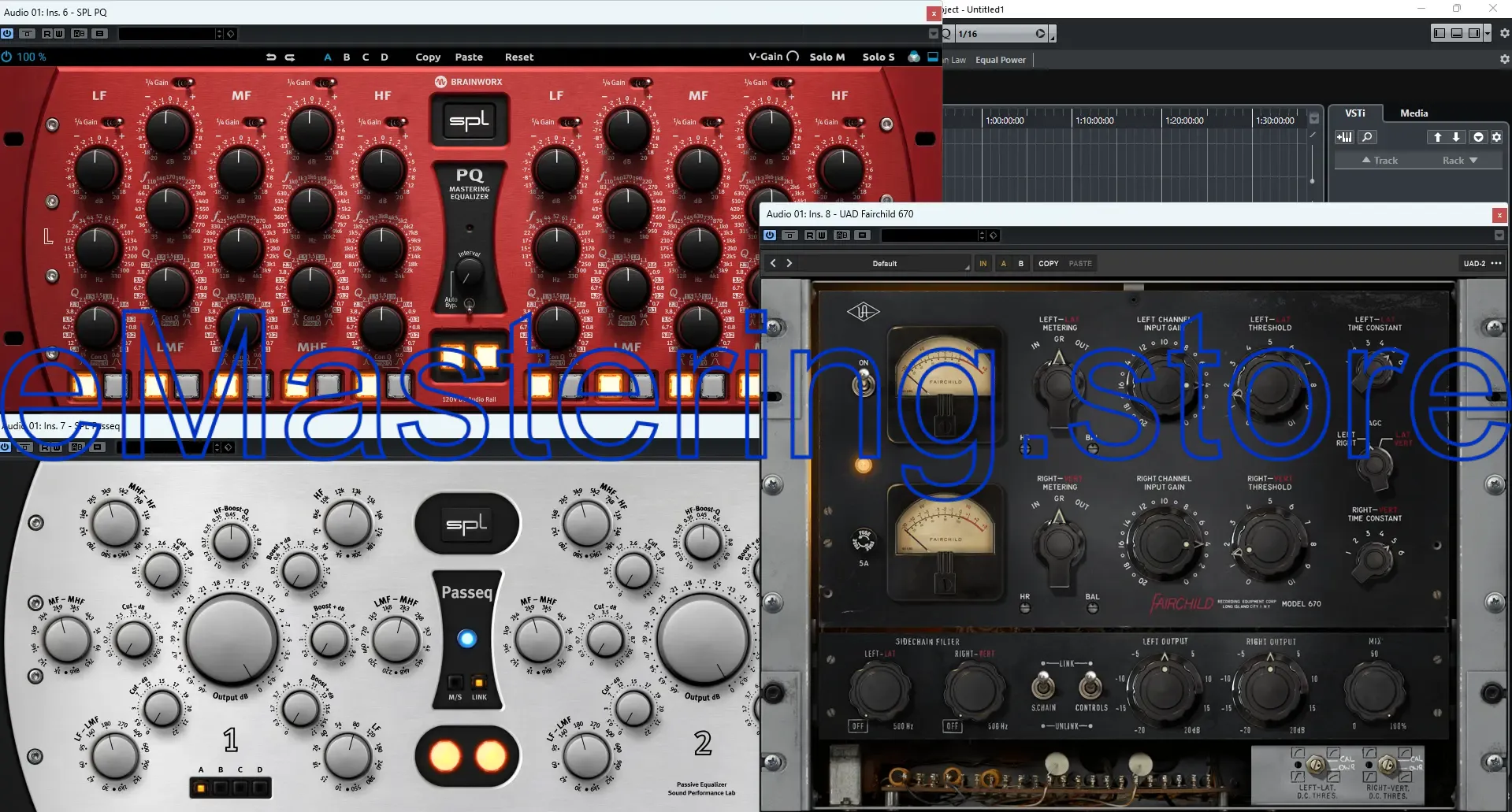Viewport: 1512px width, 812px height.
Task: Undo last change in SPL PQ toolbar
Action: coord(271,57)
